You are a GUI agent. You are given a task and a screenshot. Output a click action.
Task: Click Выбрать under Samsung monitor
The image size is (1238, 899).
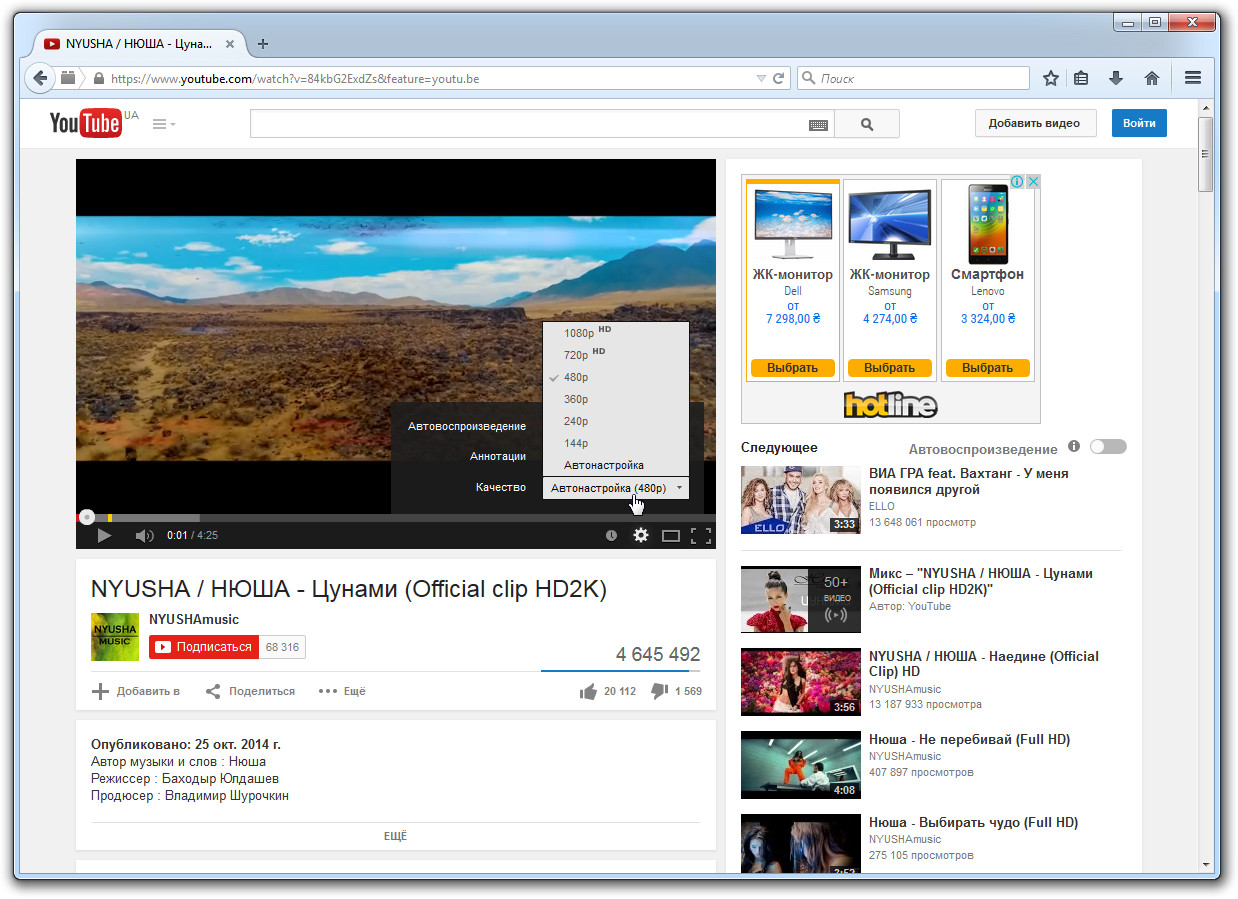click(x=890, y=368)
